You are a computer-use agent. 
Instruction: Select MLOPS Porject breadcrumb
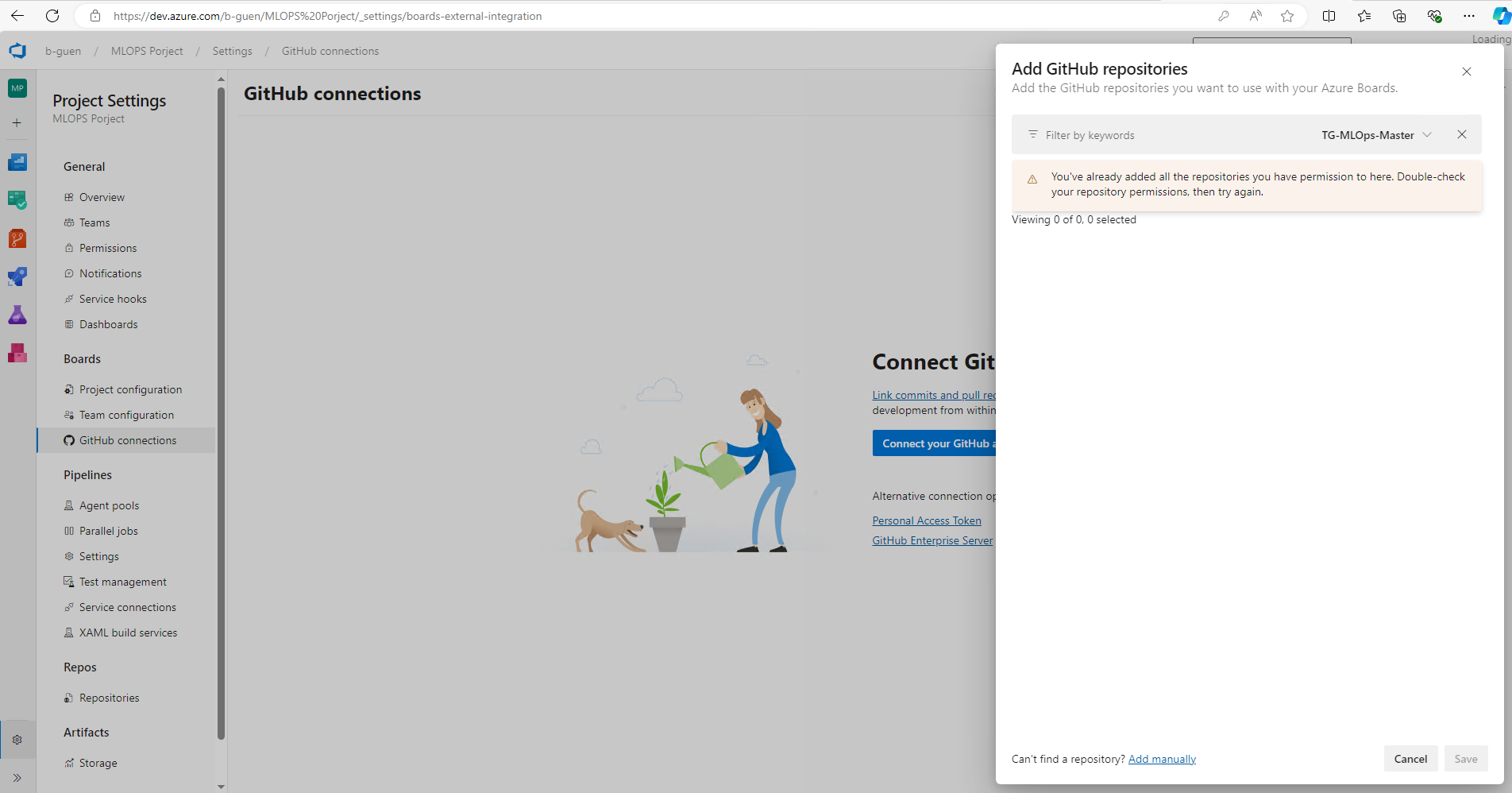click(147, 51)
